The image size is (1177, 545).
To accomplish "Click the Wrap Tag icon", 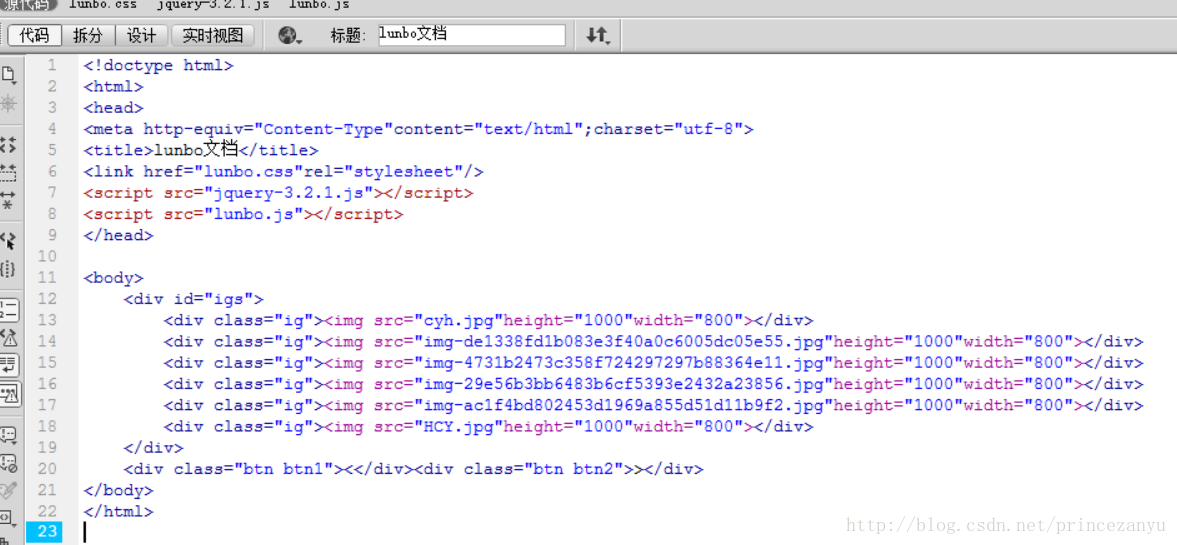I will click(9, 490).
